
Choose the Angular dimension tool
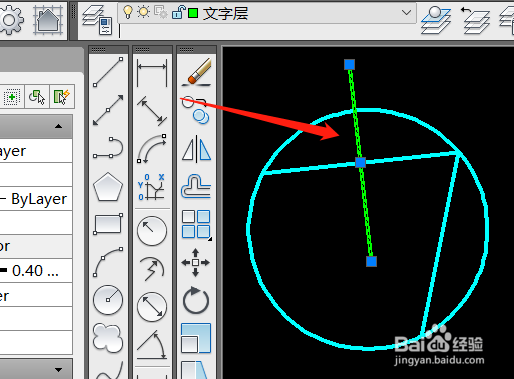(x=152, y=345)
